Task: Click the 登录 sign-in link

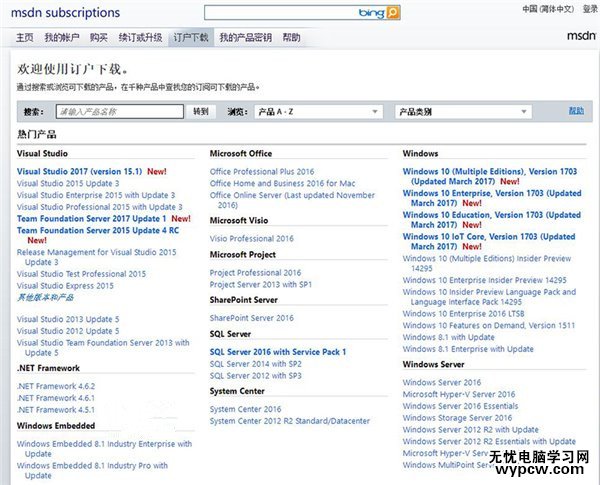Action: (x=590, y=9)
